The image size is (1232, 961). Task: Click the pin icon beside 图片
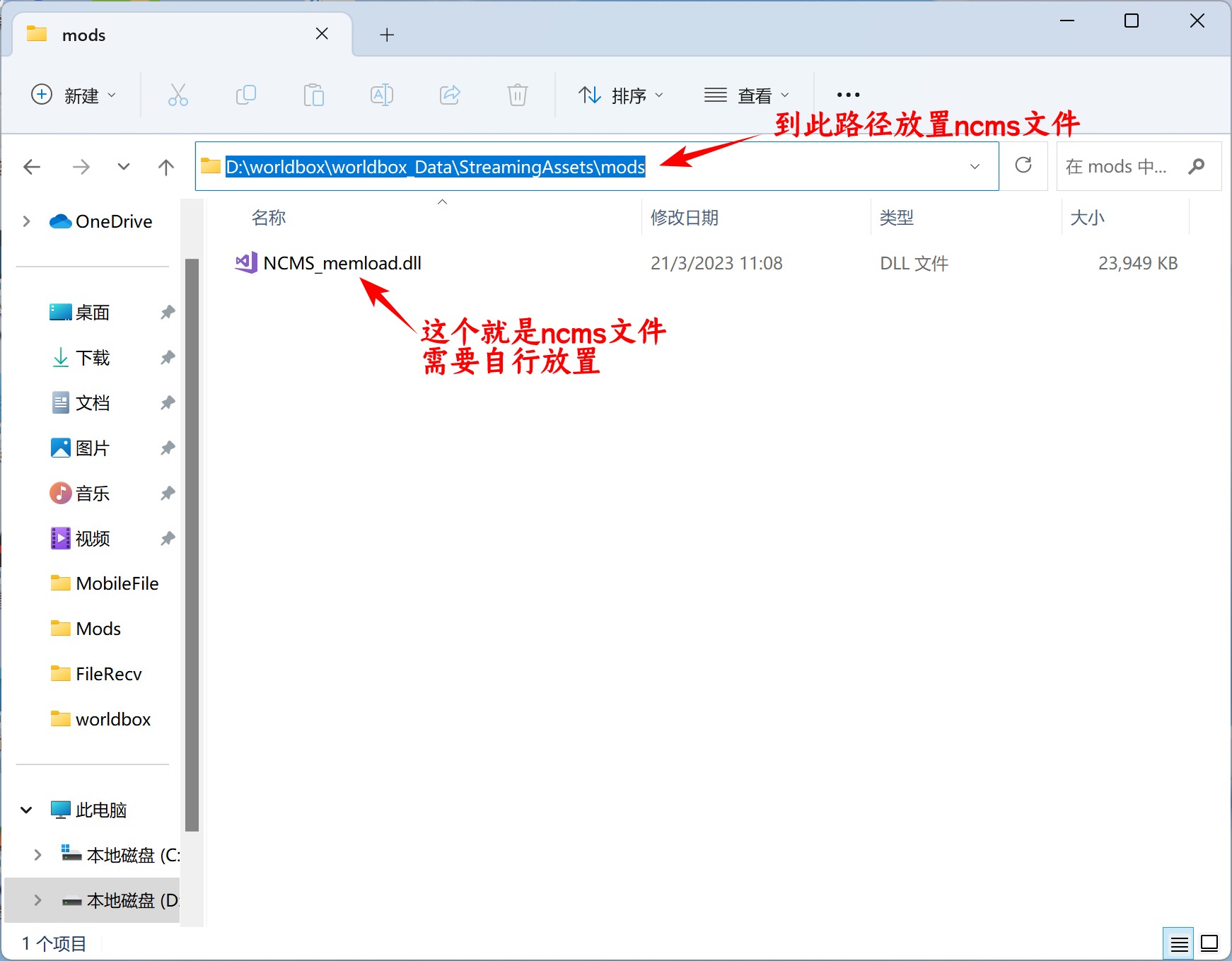(168, 448)
